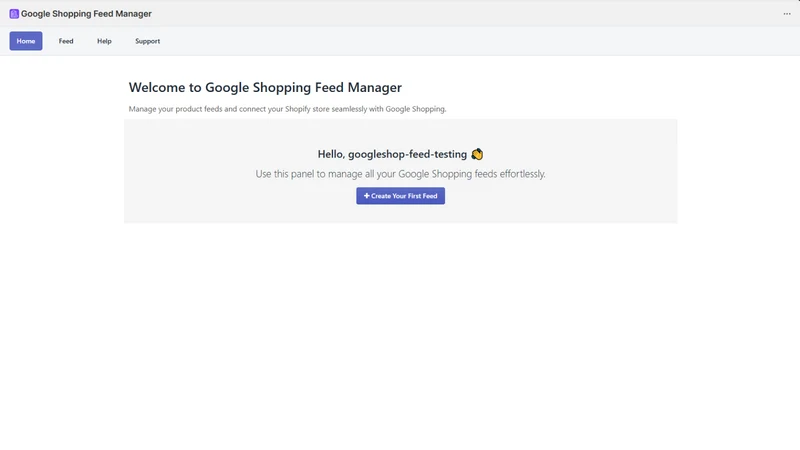Click the 'Hello, googleshop-feed-testing' greeting text
The width and height of the screenshot is (800, 450).
pyautogui.click(x=392, y=154)
